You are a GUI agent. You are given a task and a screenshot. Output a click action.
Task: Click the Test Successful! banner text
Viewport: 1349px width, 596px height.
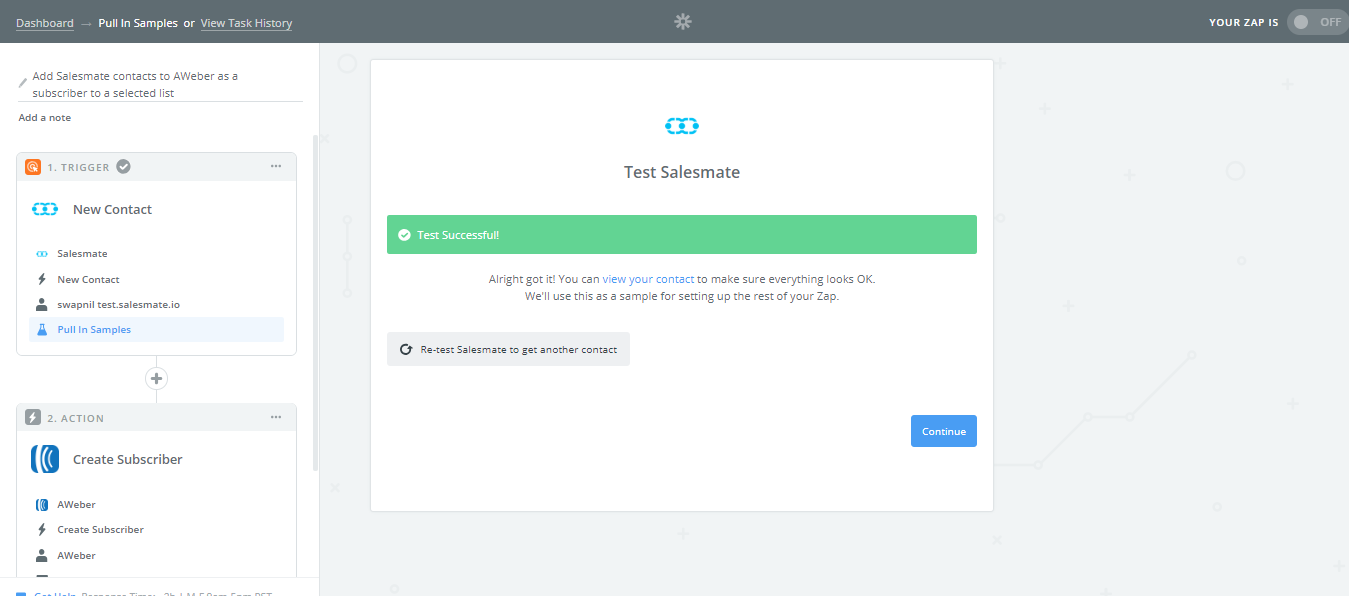pyautogui.click(x=458, y=235)
